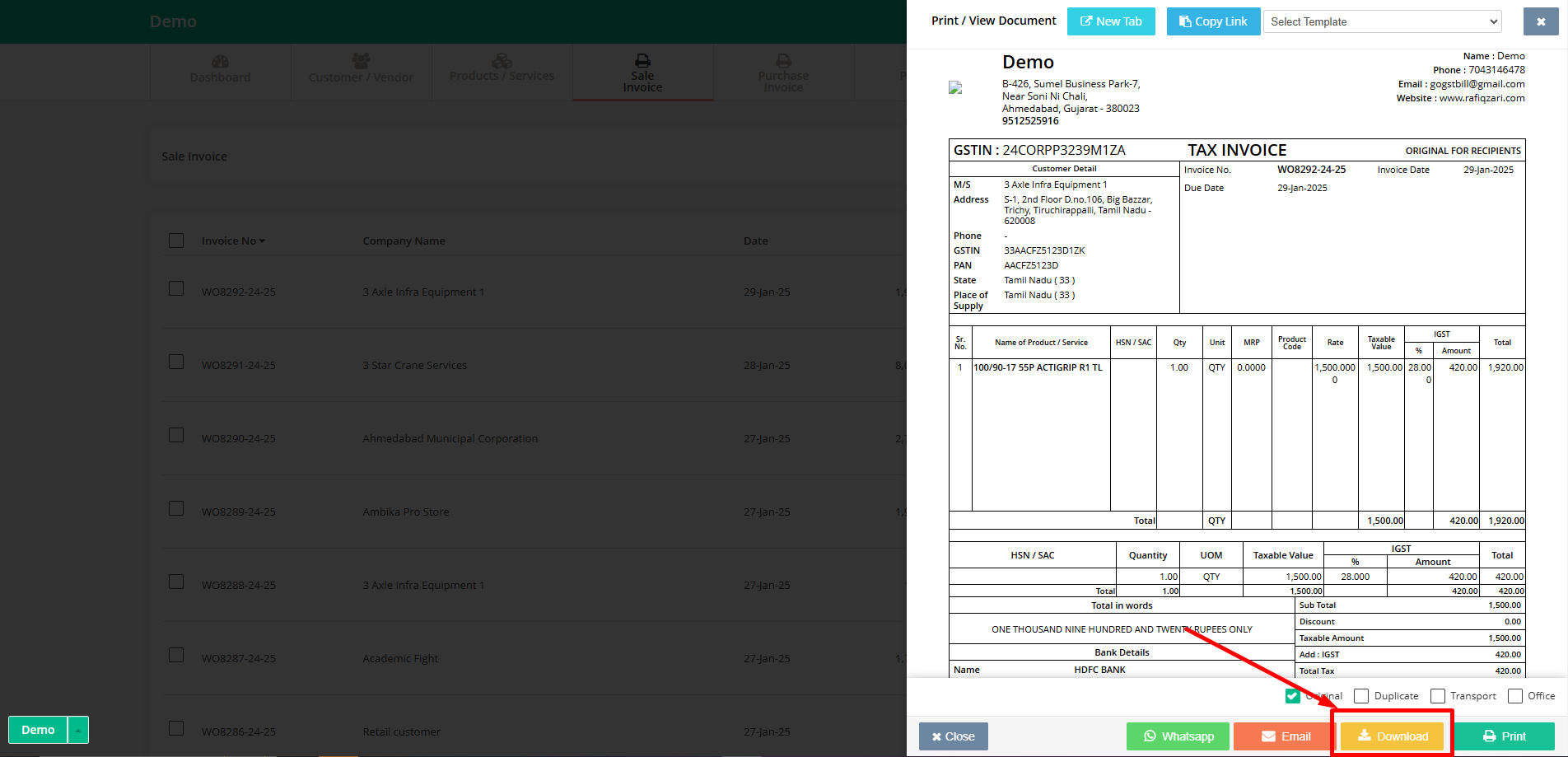
Task: Click the Copy Link icon
Action: pyautogui.click(x=1184, y=21)
